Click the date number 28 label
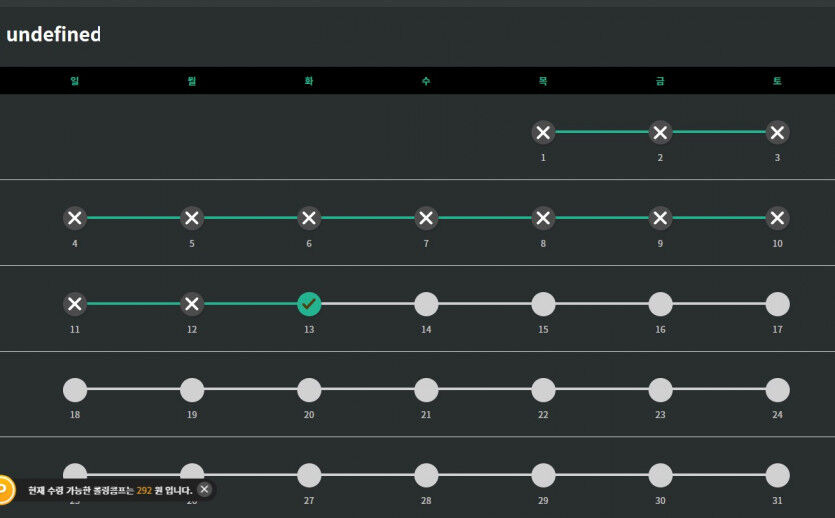Screen dimensions: 835x518 [x=426, y=500]
